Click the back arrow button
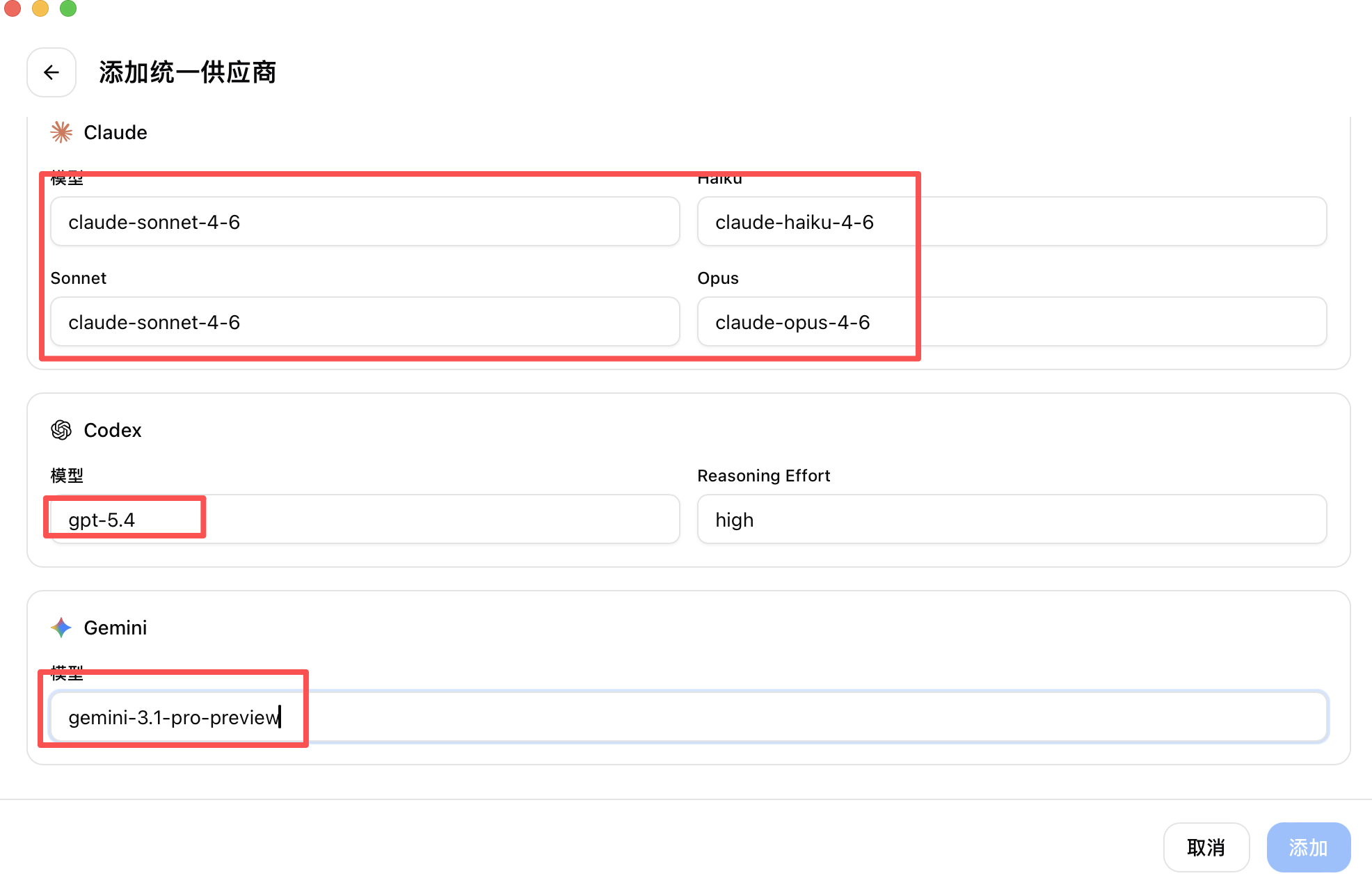Screen dimensions: 1372x878 (x=51, y=72)
